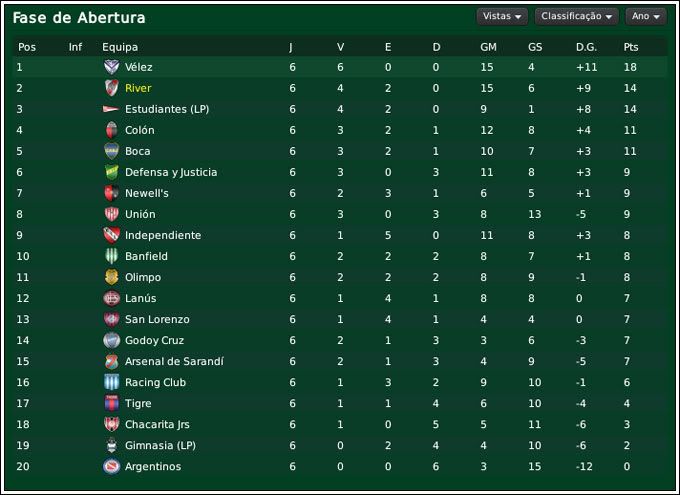
Task: Open the Vistas dropdown menu
Action: point(503,16)
